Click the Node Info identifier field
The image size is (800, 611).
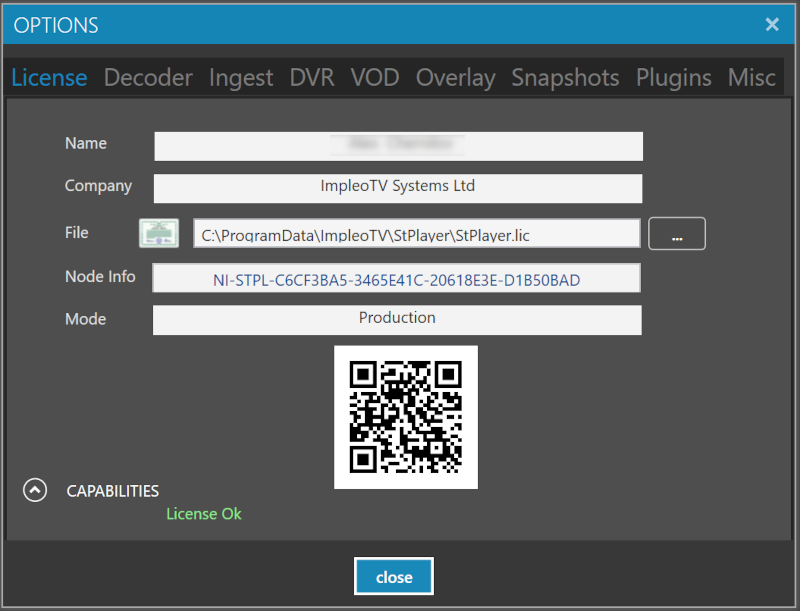pyautogui.click(x=396, y=279)
